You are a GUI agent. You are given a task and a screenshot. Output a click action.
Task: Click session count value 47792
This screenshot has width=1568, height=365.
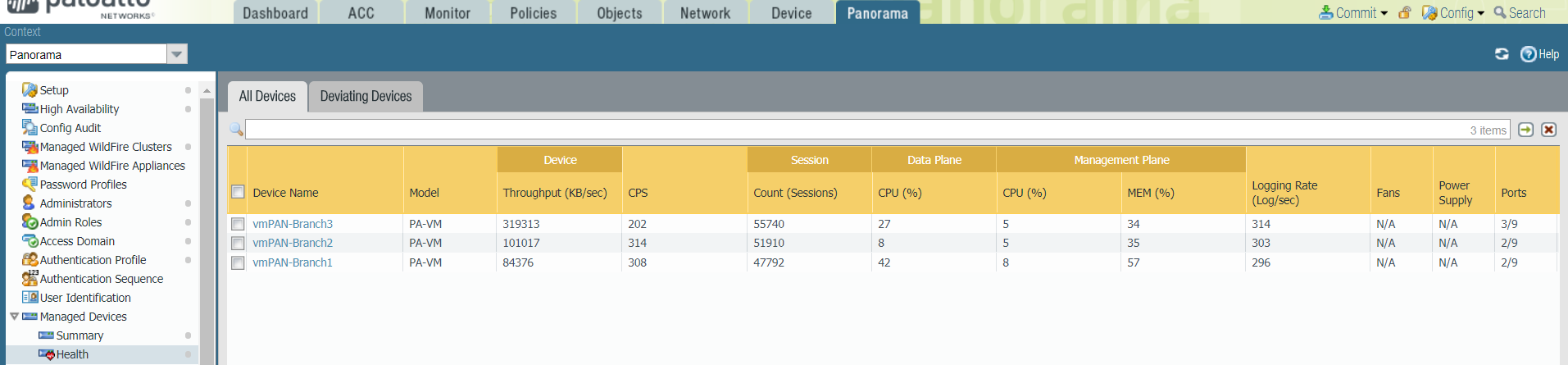pyautogui.click(x=769, y=262)
